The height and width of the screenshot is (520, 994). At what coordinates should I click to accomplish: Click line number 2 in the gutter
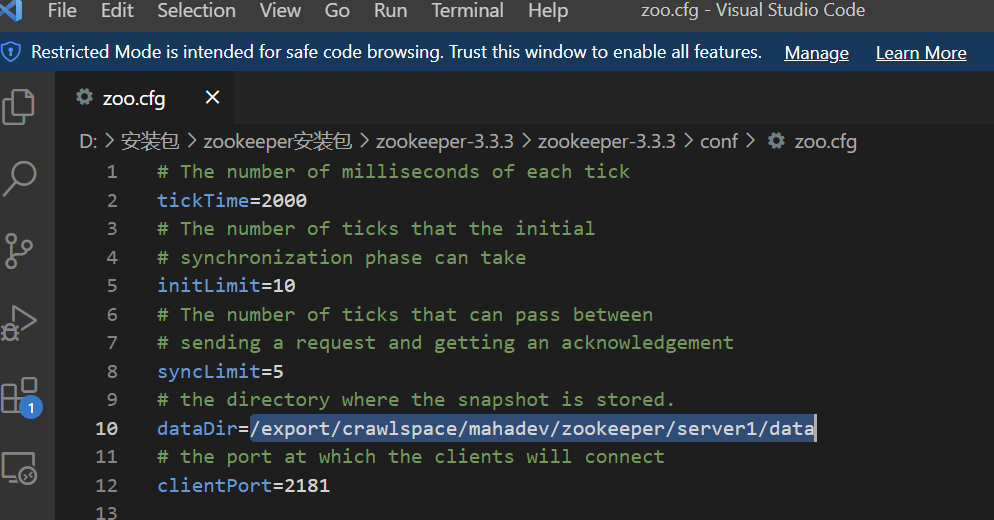[x=112, y=200]
